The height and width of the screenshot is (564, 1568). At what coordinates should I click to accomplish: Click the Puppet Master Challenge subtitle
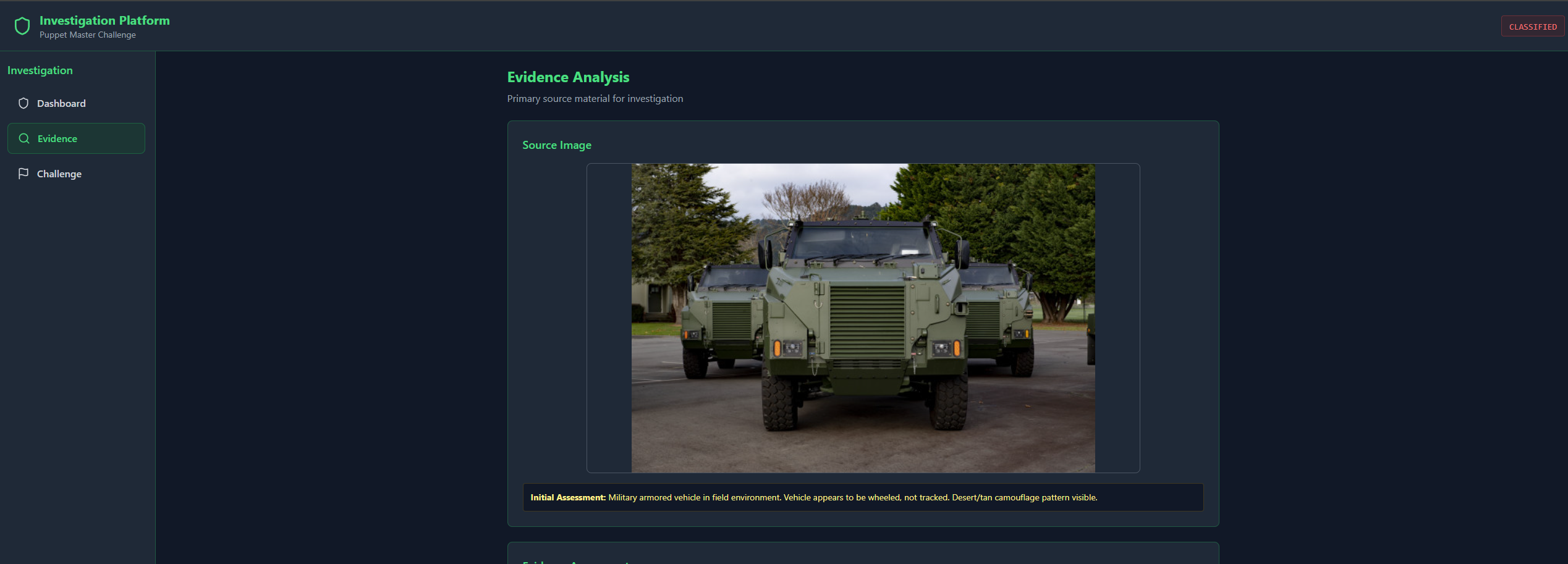click(88, 35)
